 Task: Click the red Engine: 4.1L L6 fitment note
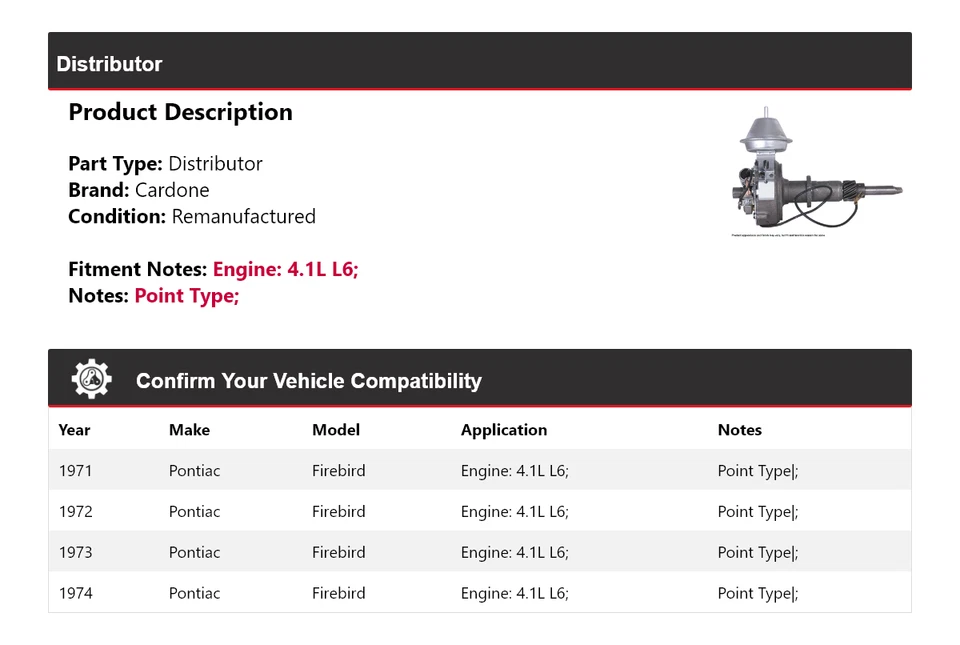pyautogui.click(x=285, y=269)
